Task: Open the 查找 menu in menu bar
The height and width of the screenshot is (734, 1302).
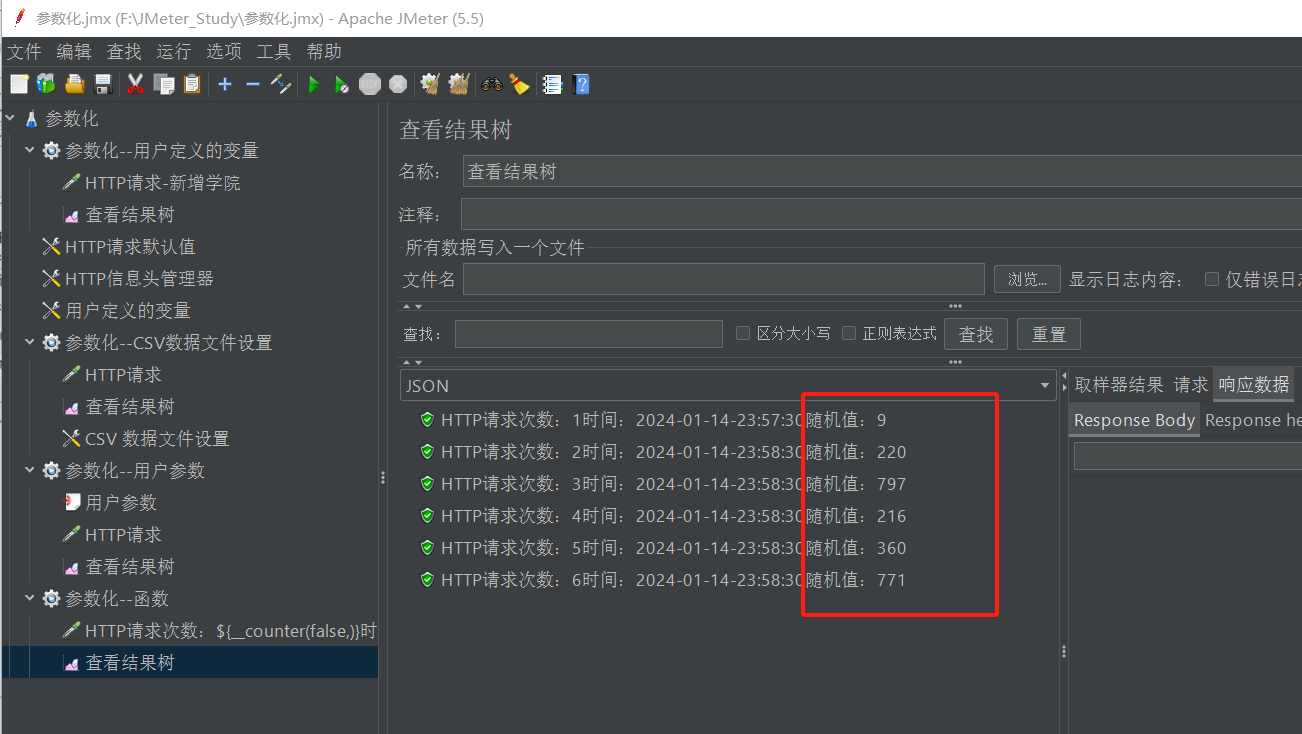Action: coord(124,52)
